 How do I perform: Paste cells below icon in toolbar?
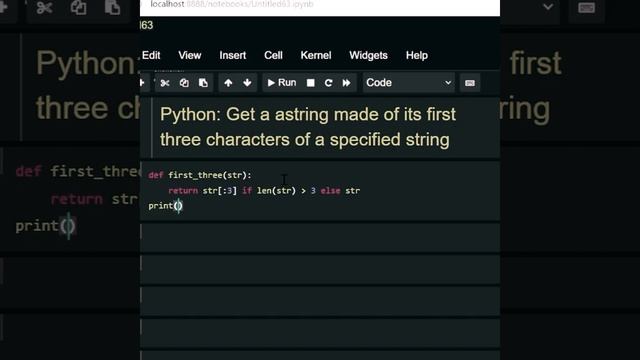coord(203,83)
